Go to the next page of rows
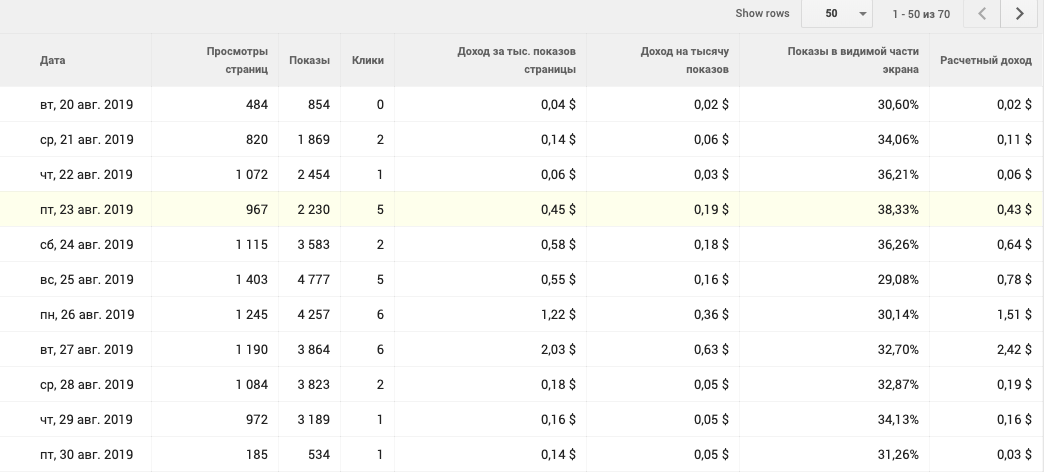This screenshot has height=472, width=1047. (x=1019, y=14)
